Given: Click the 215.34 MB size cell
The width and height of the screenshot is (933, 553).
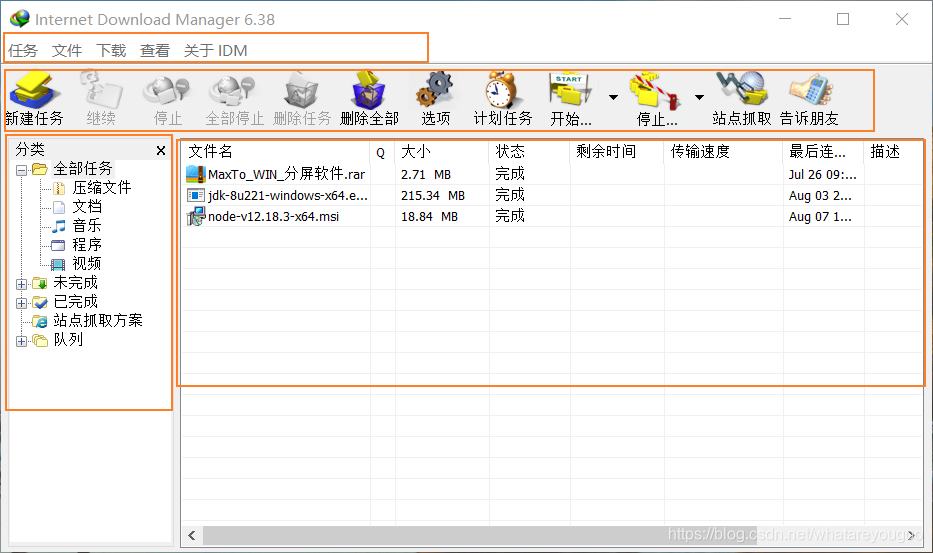Looking at the screenshot, I should pos(433,195).
